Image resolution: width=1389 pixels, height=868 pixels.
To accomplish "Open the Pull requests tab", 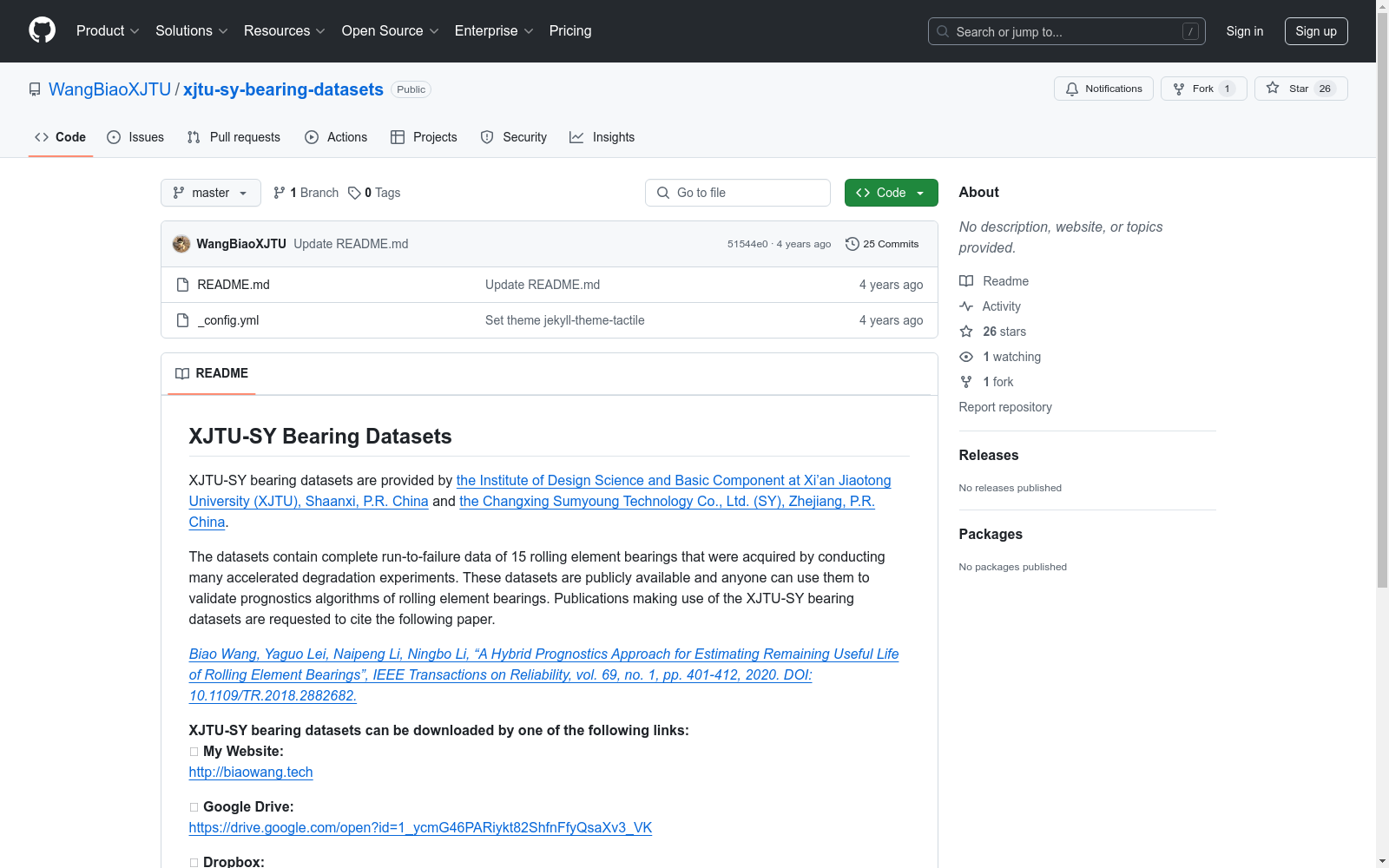I will [x=234, y=137].
